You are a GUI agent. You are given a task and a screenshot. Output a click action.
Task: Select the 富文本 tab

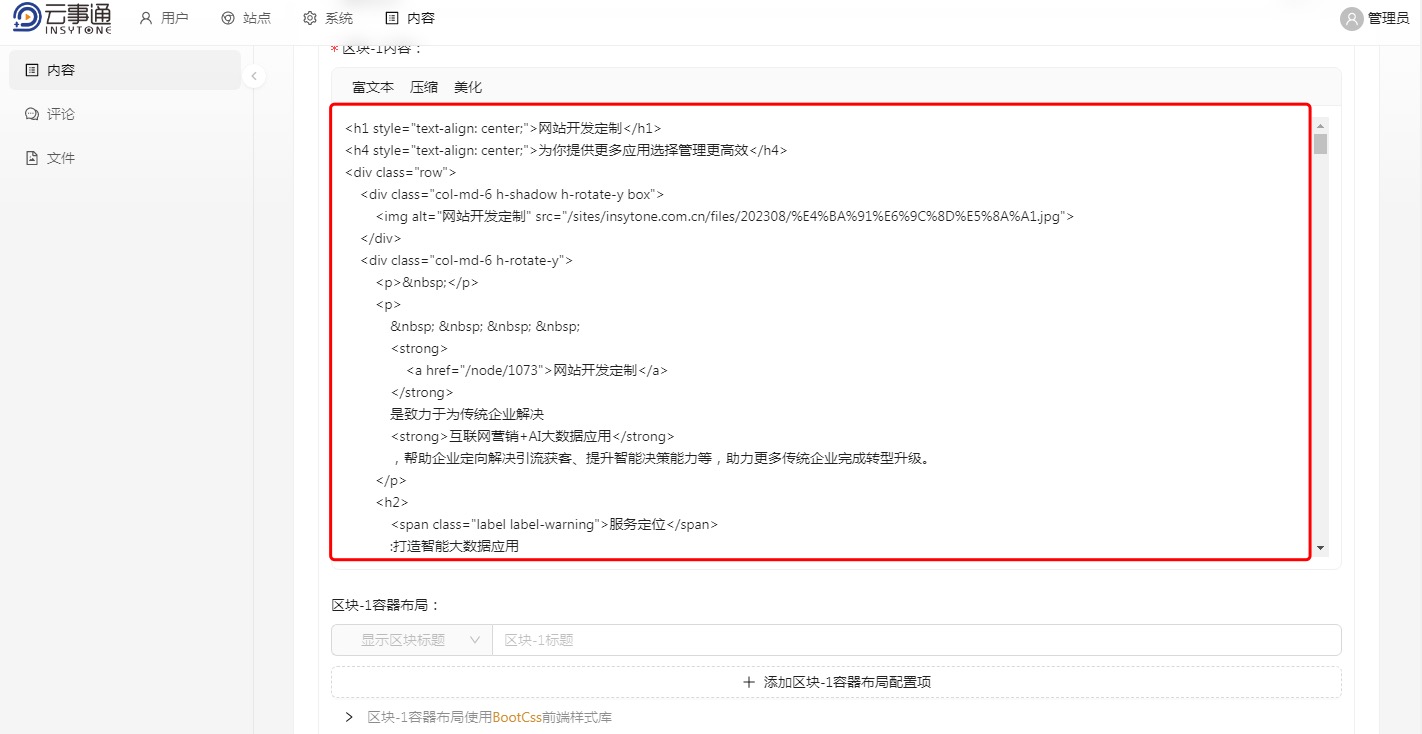[x=372, y=87]
